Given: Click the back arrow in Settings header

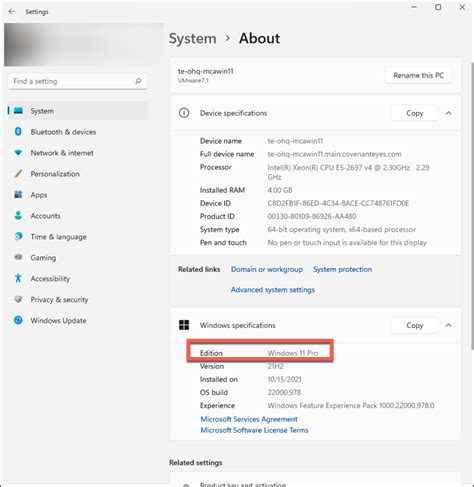Looking at the screenshot, I should pyautogui.click(x=12, y=12).
